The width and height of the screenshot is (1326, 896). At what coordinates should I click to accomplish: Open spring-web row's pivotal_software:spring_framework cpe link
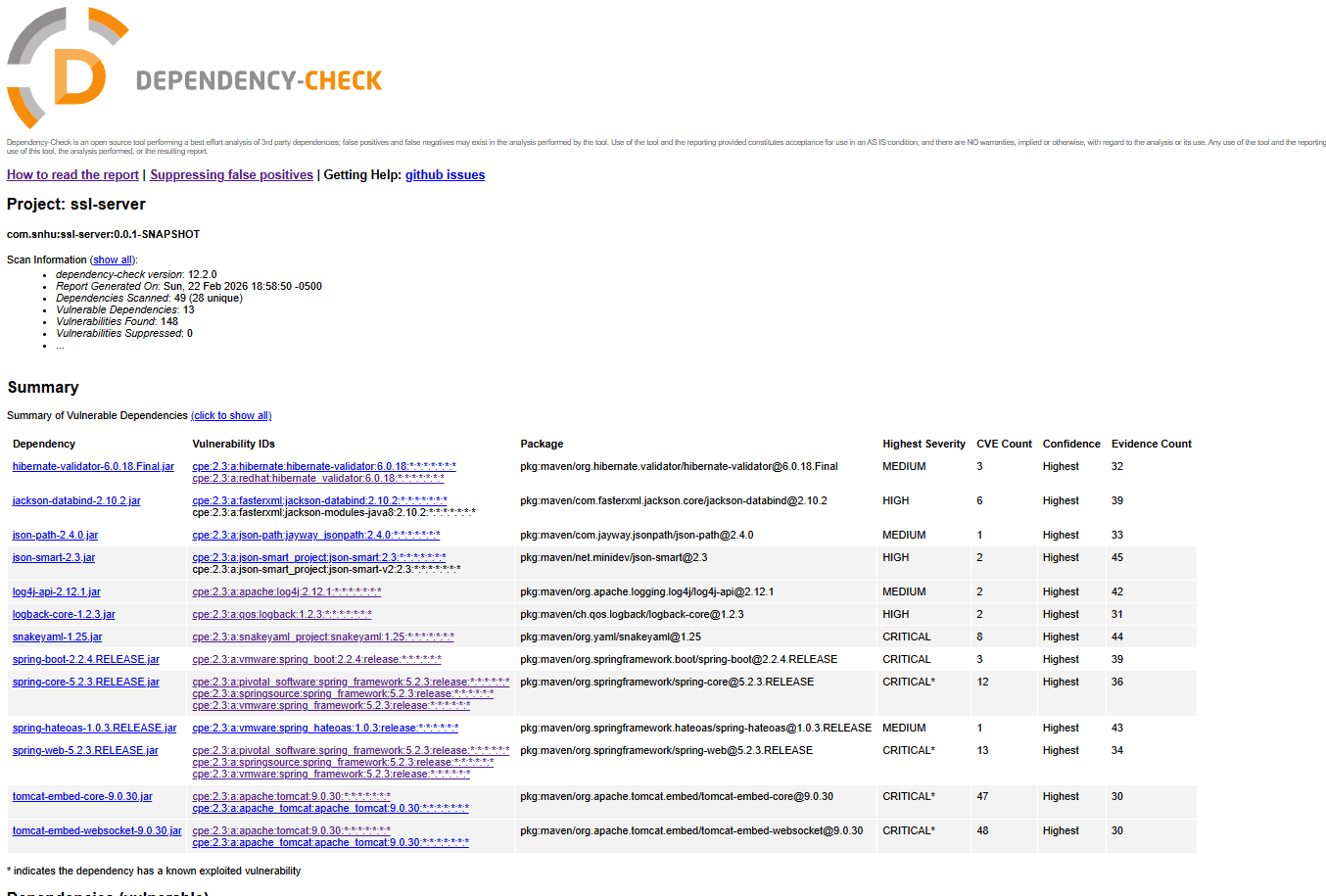[x=351, y=751]
